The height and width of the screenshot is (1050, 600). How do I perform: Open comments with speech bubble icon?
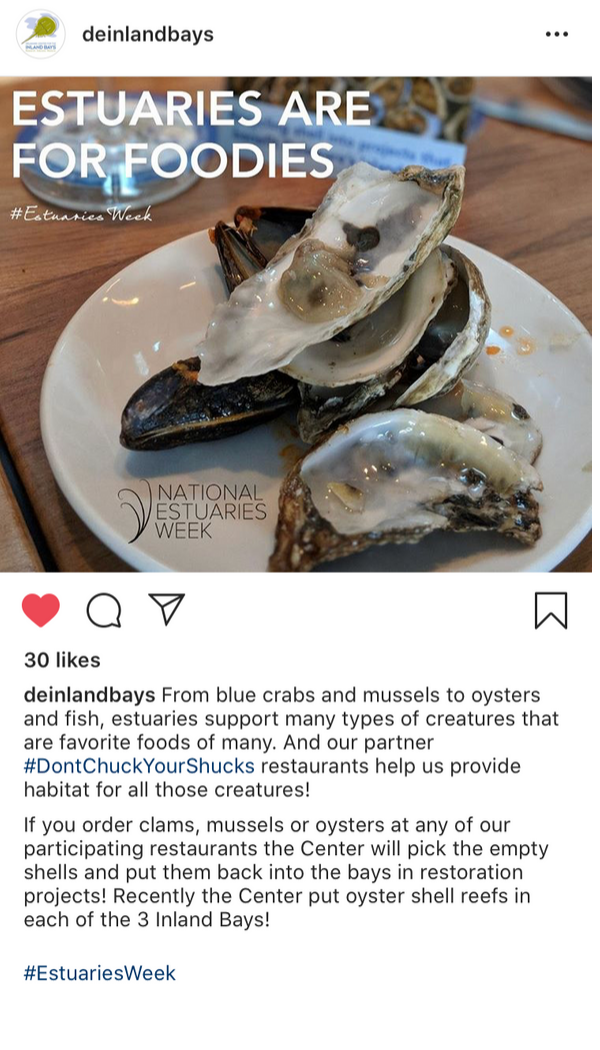point(104,610)
